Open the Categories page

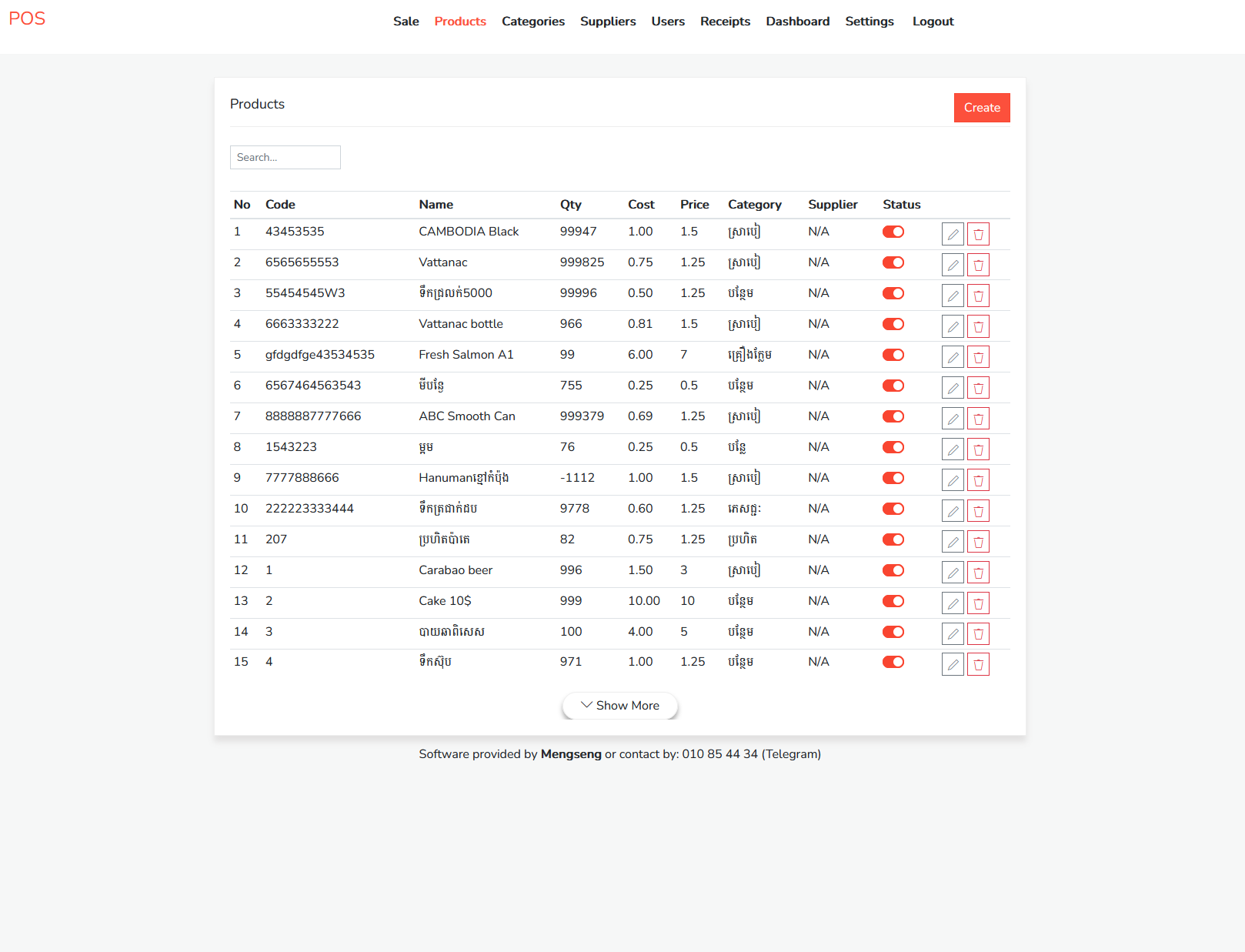click(533, 22)
